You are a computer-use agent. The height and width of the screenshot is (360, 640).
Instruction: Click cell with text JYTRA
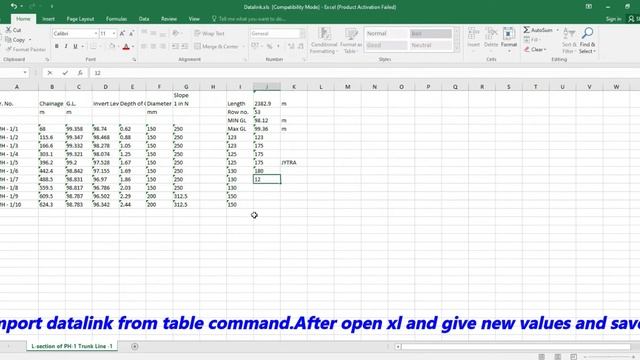tap(294, 162)
